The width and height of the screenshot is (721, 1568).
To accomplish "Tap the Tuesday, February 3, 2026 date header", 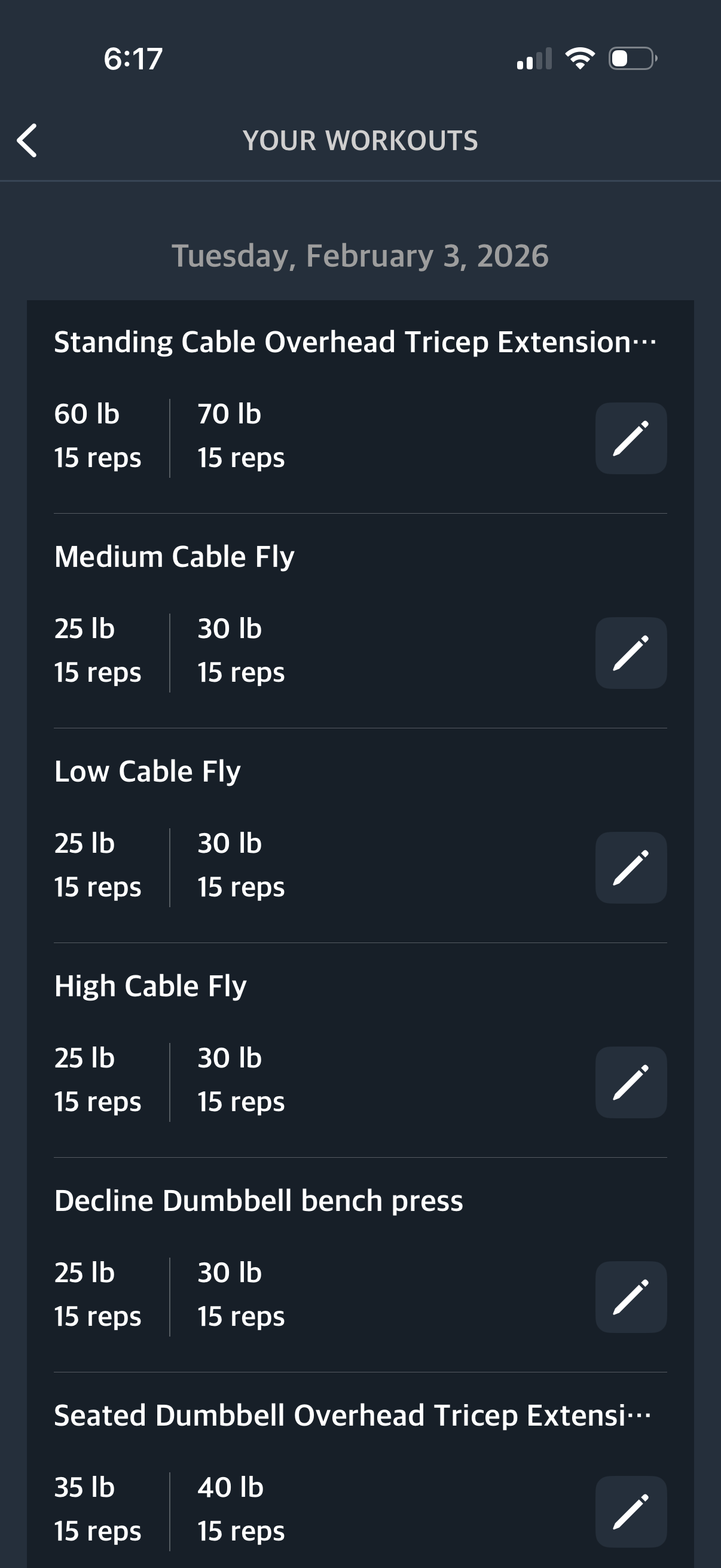I will 360,256.
